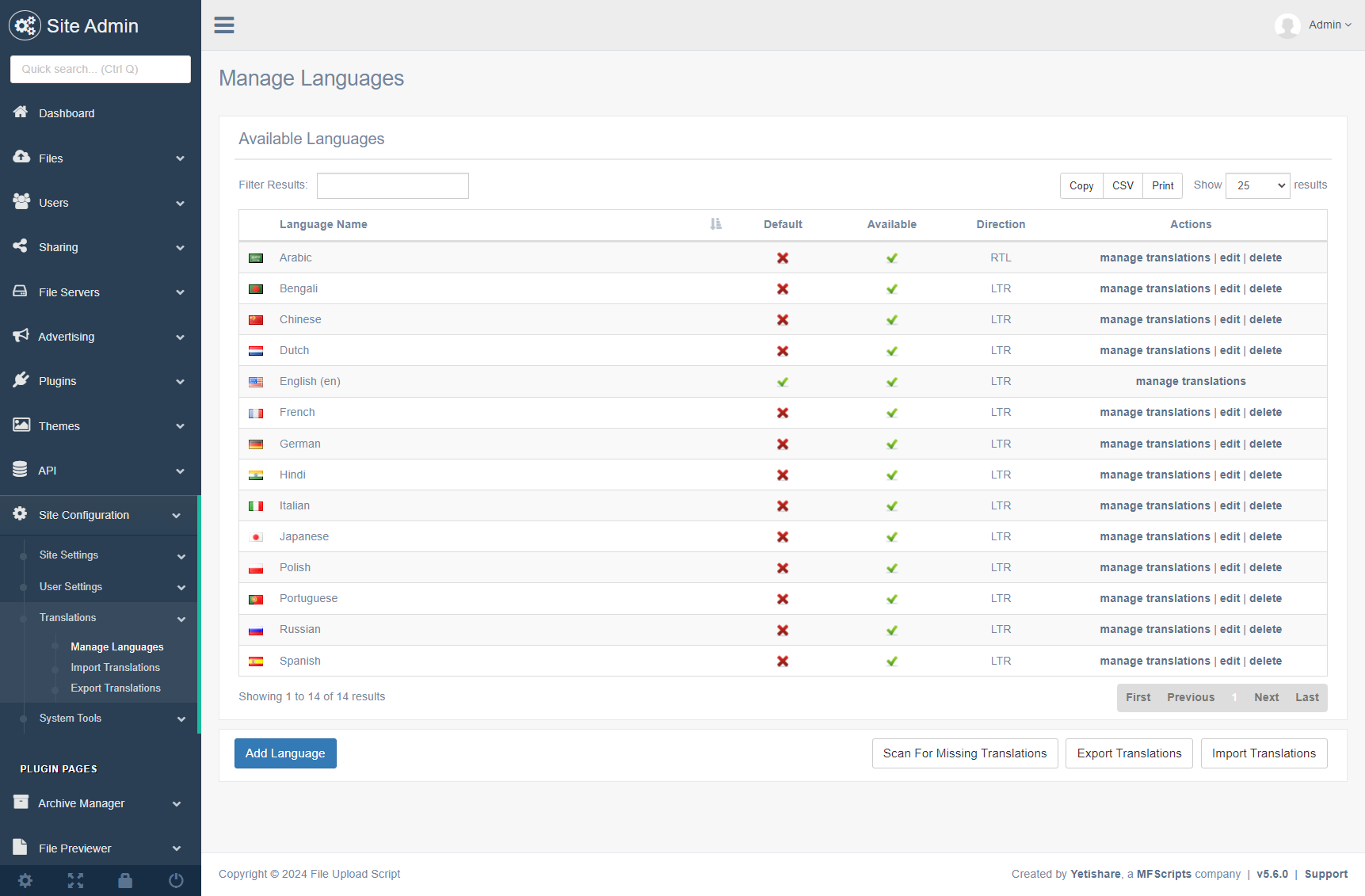The height and width of the screenshot is (896, 1365).
Task: Click the green default checkmark for English
Action: pos(782,382)
